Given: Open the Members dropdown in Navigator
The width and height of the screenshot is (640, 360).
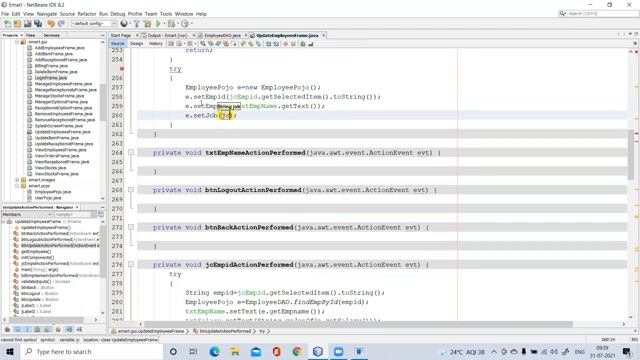Looking at the screenshot, I should 27,214.
